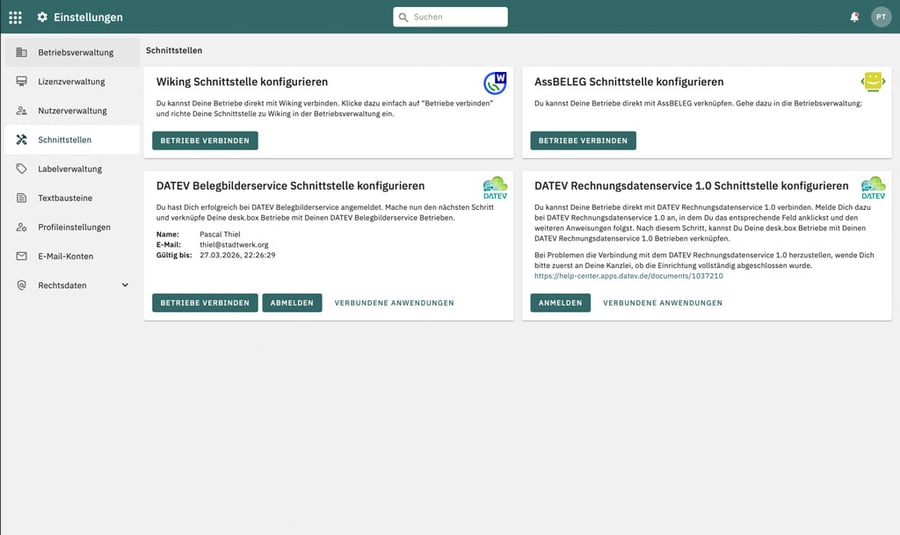Select E-Mail-Konten in sidebar
Viewport: 900px width, 535px height.
point(72,256)
